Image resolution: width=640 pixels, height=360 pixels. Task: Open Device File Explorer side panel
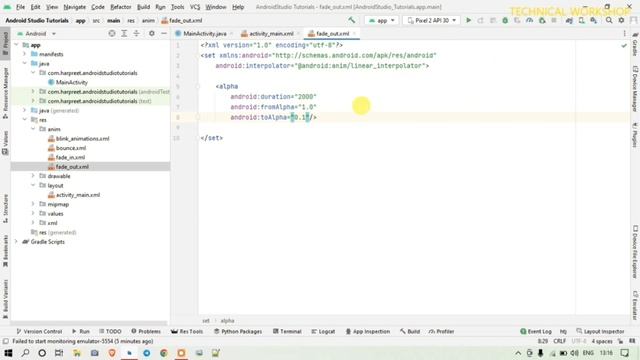pyautogui.click(x=635, y=252)
